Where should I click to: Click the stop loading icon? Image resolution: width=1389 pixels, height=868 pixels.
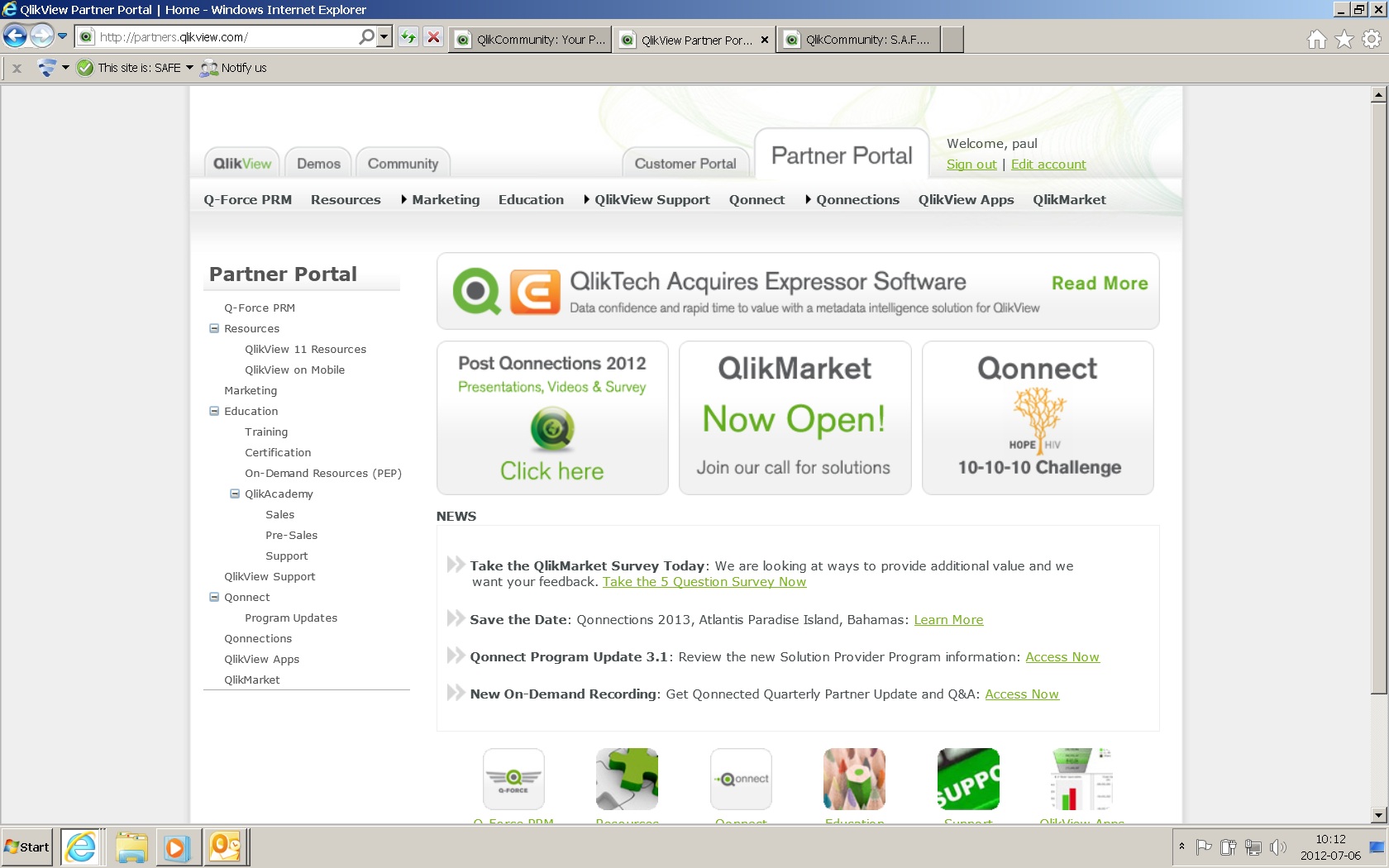pos(433,38)
